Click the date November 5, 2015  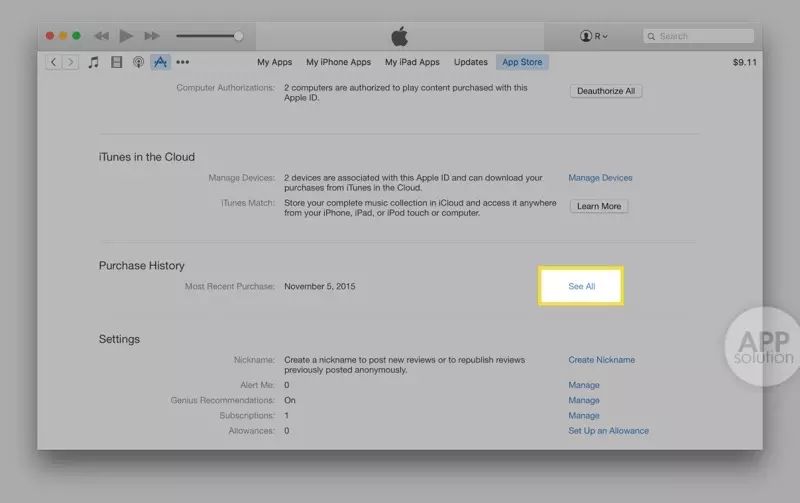(x=319, y=287)
